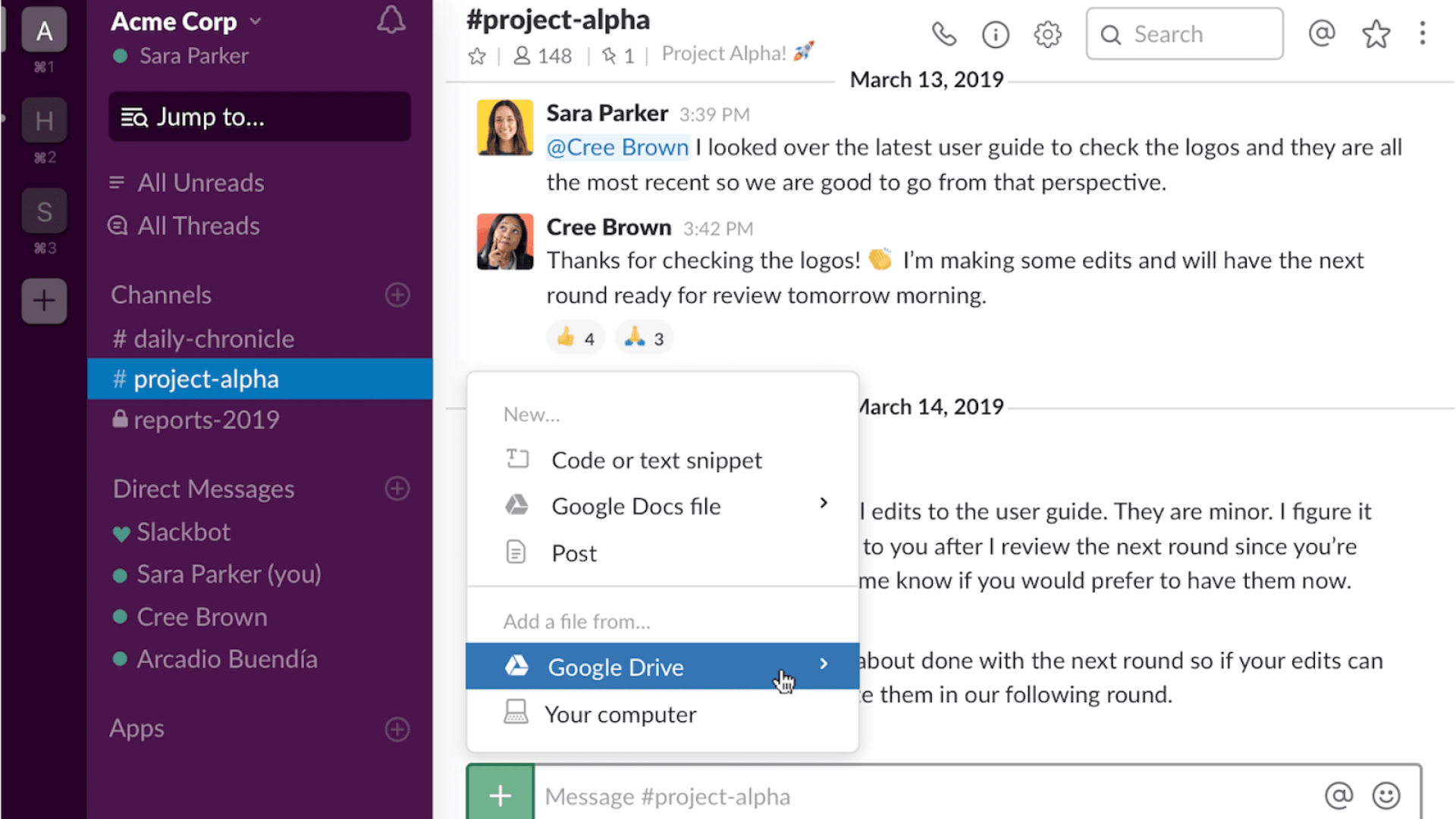Add a channel with plus icon

coord(397,295)
